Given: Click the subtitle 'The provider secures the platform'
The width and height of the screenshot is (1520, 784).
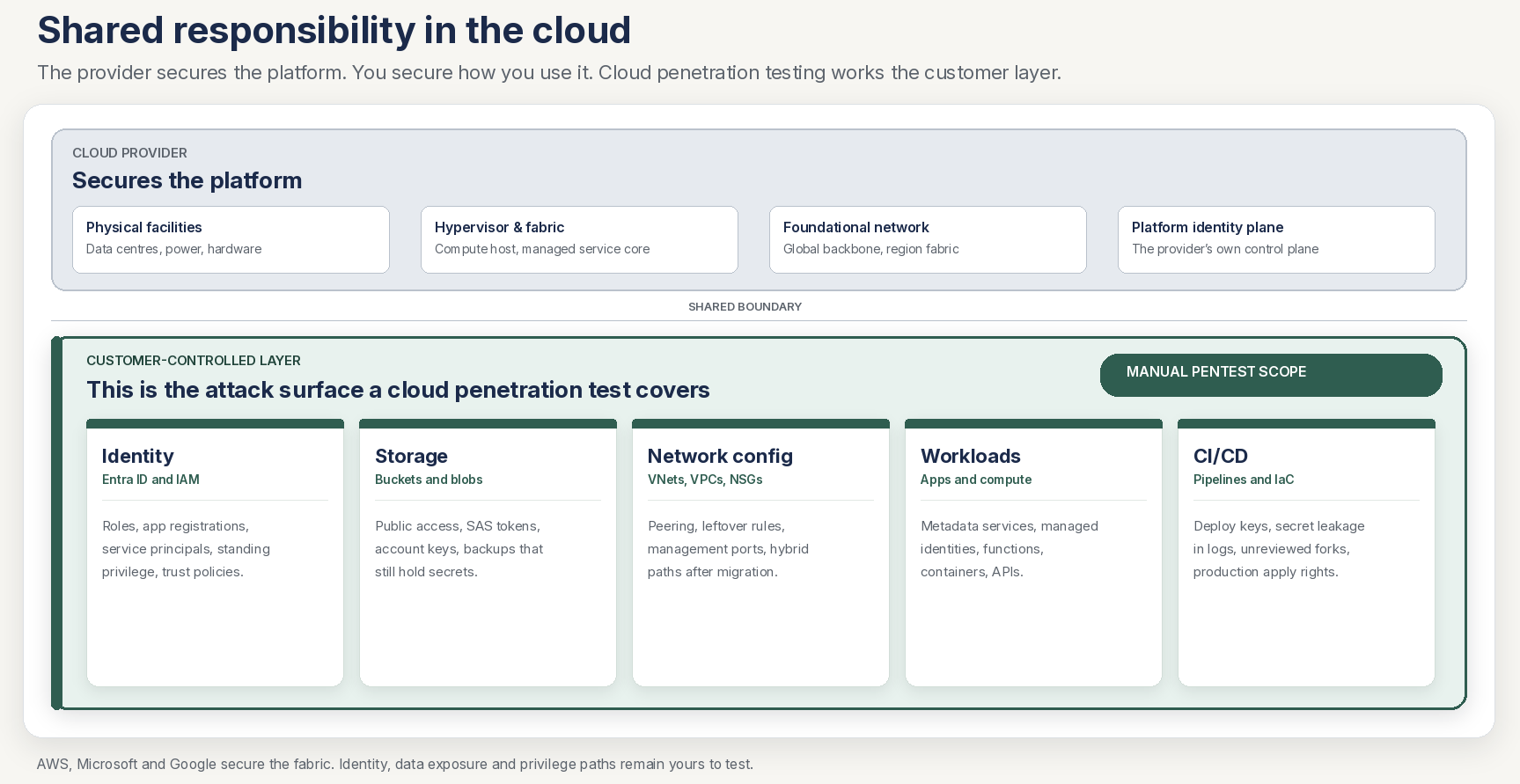Looking at the screenshot, I should pos(549,73).
